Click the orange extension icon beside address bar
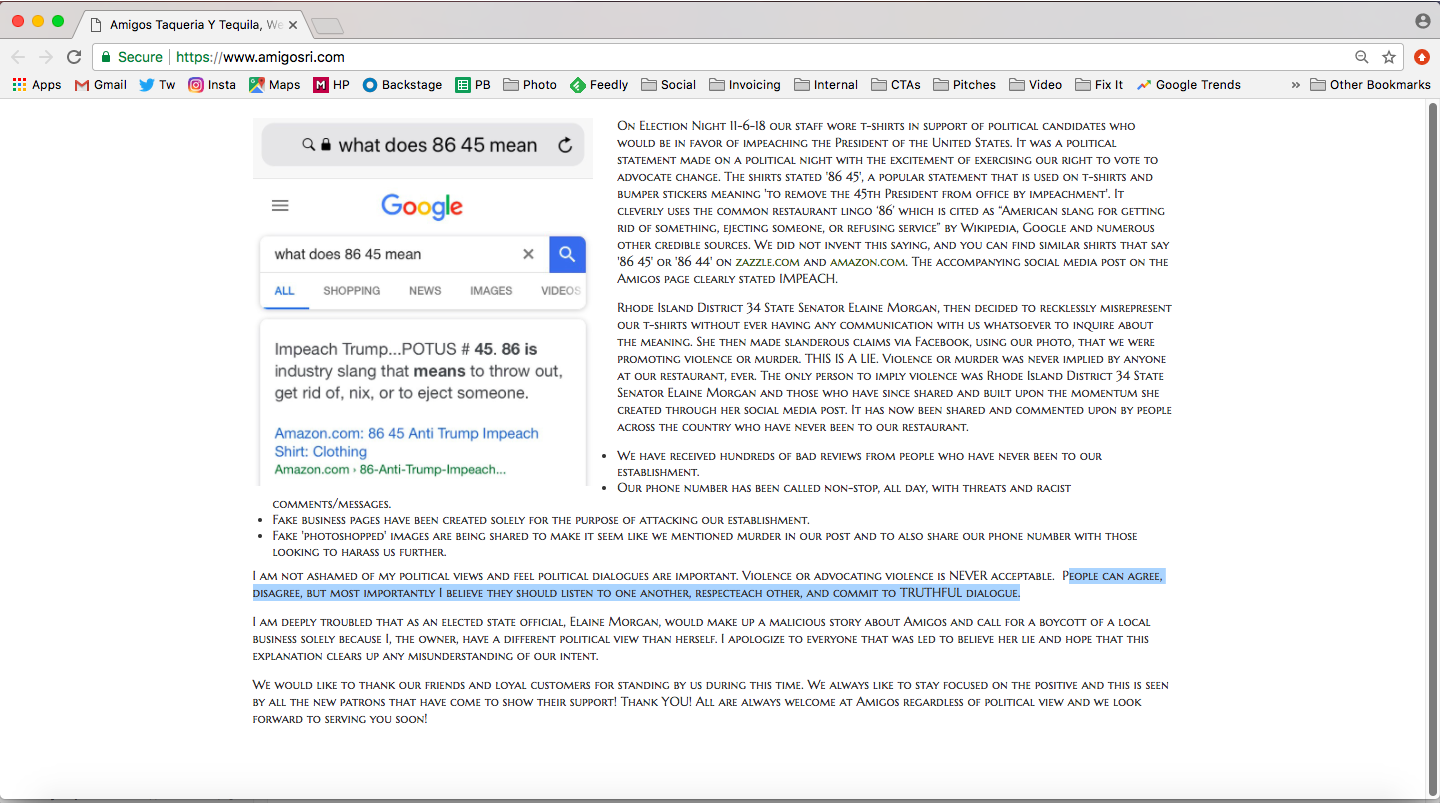The width and height of the screenshot is (1440, 803). click(x=1422, y=57)
